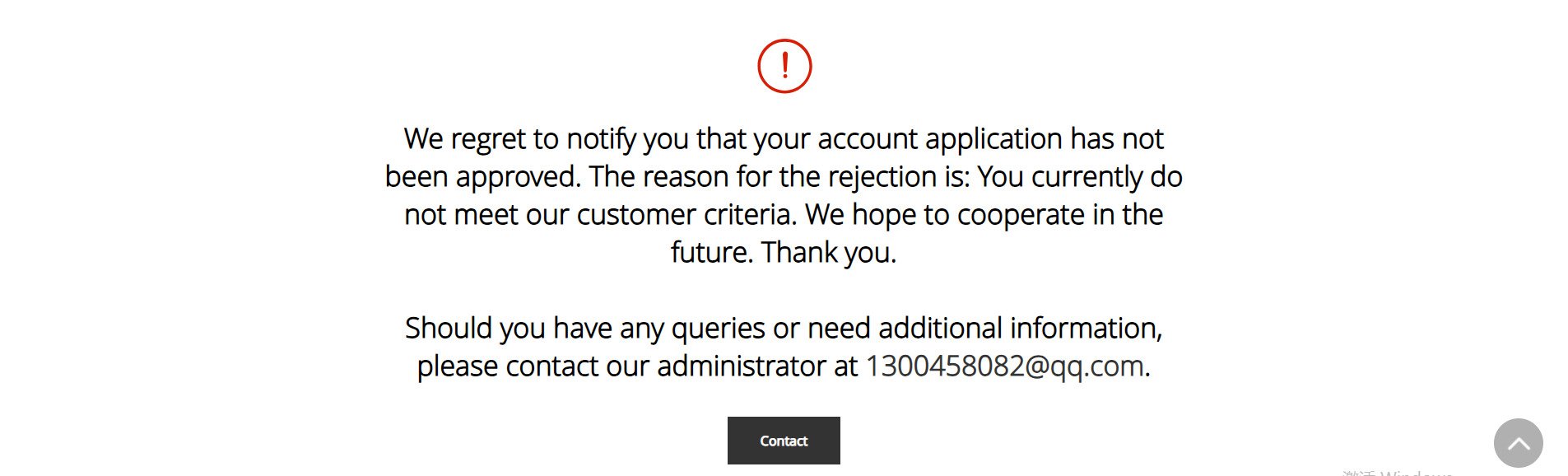Click the "We regret to notify you" line
The image size is (1568, 476).
784,139
